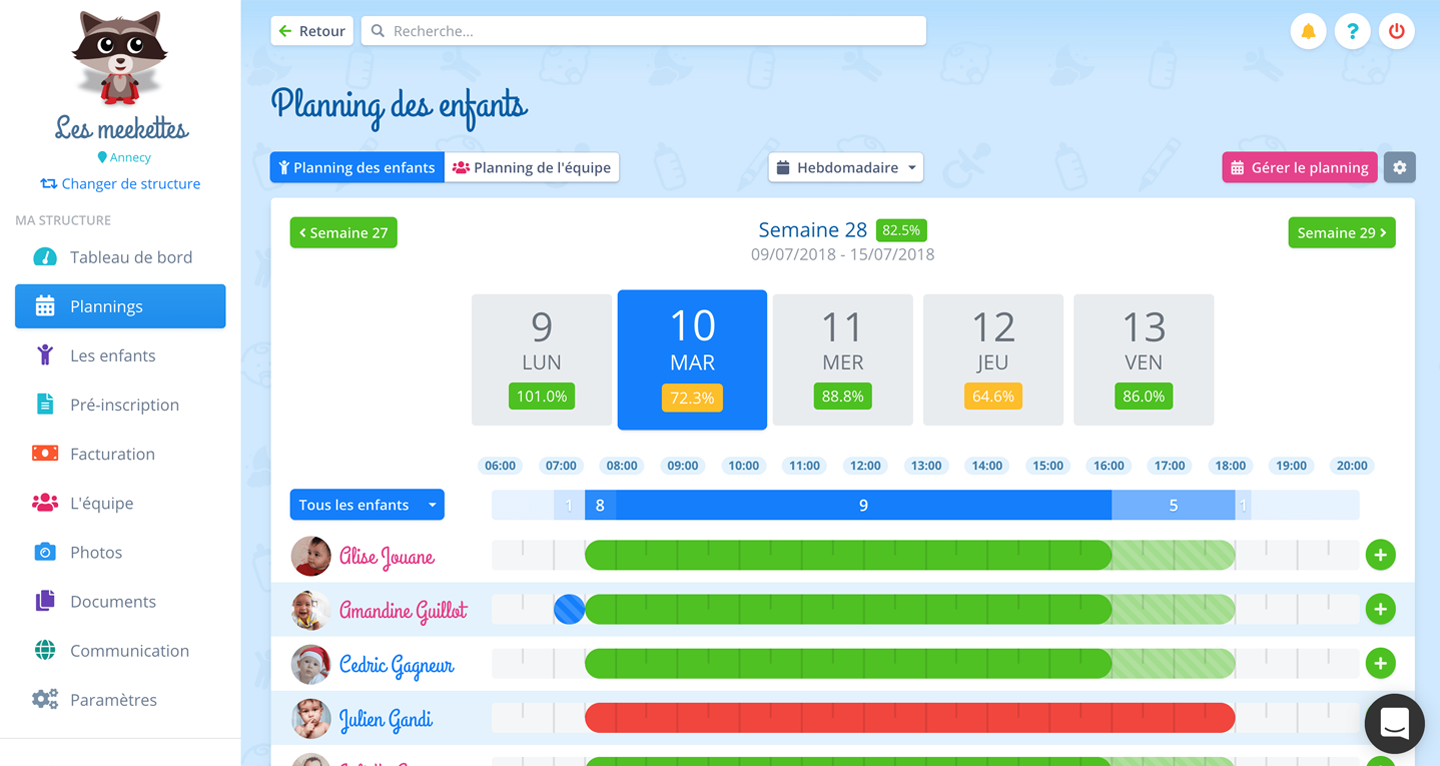Go to previous week Semaine 27
This screenshot has height=766, width=1440.
click(x=343, y=233)
